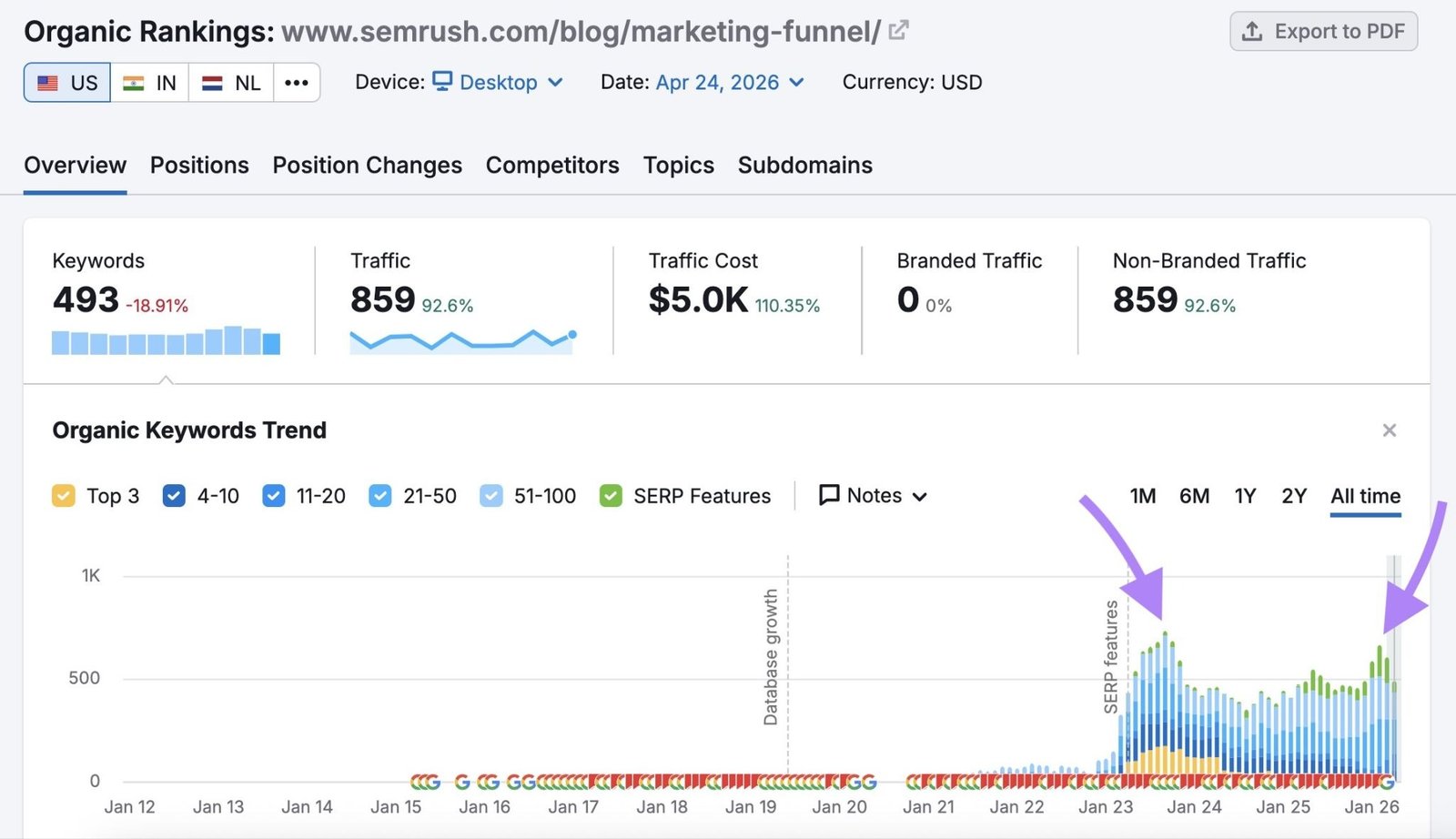Open the www.semrush.com/blog/marketing-funnel/ link
The image size is (1456, 839).
[581, 32]
